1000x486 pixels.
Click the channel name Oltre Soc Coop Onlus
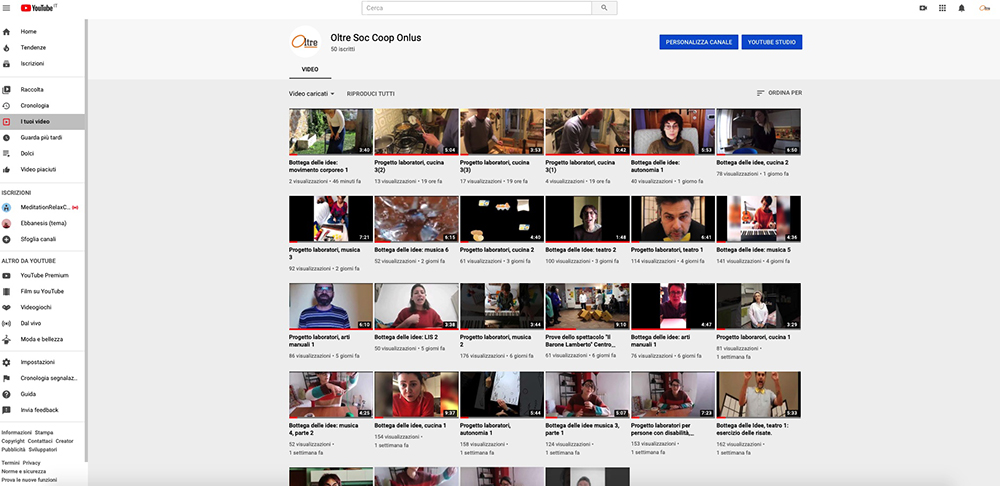click(376, 38)
